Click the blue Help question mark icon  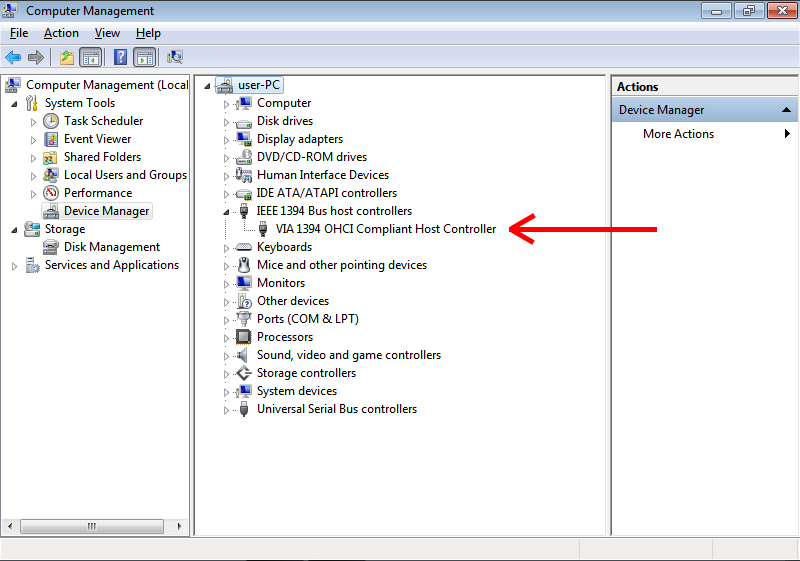(120, 57)
